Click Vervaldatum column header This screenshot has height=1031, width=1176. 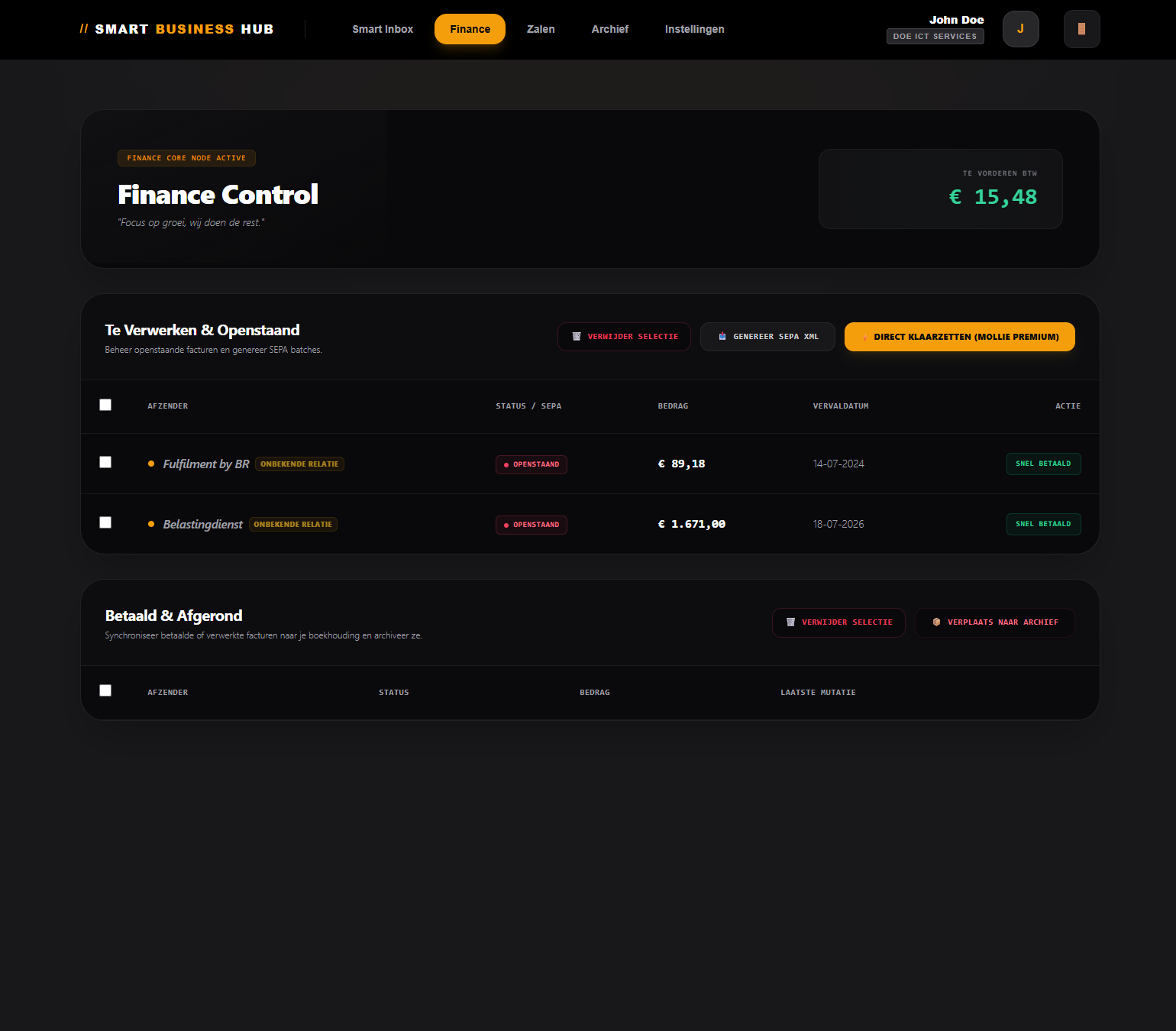(x=841, y=406)
